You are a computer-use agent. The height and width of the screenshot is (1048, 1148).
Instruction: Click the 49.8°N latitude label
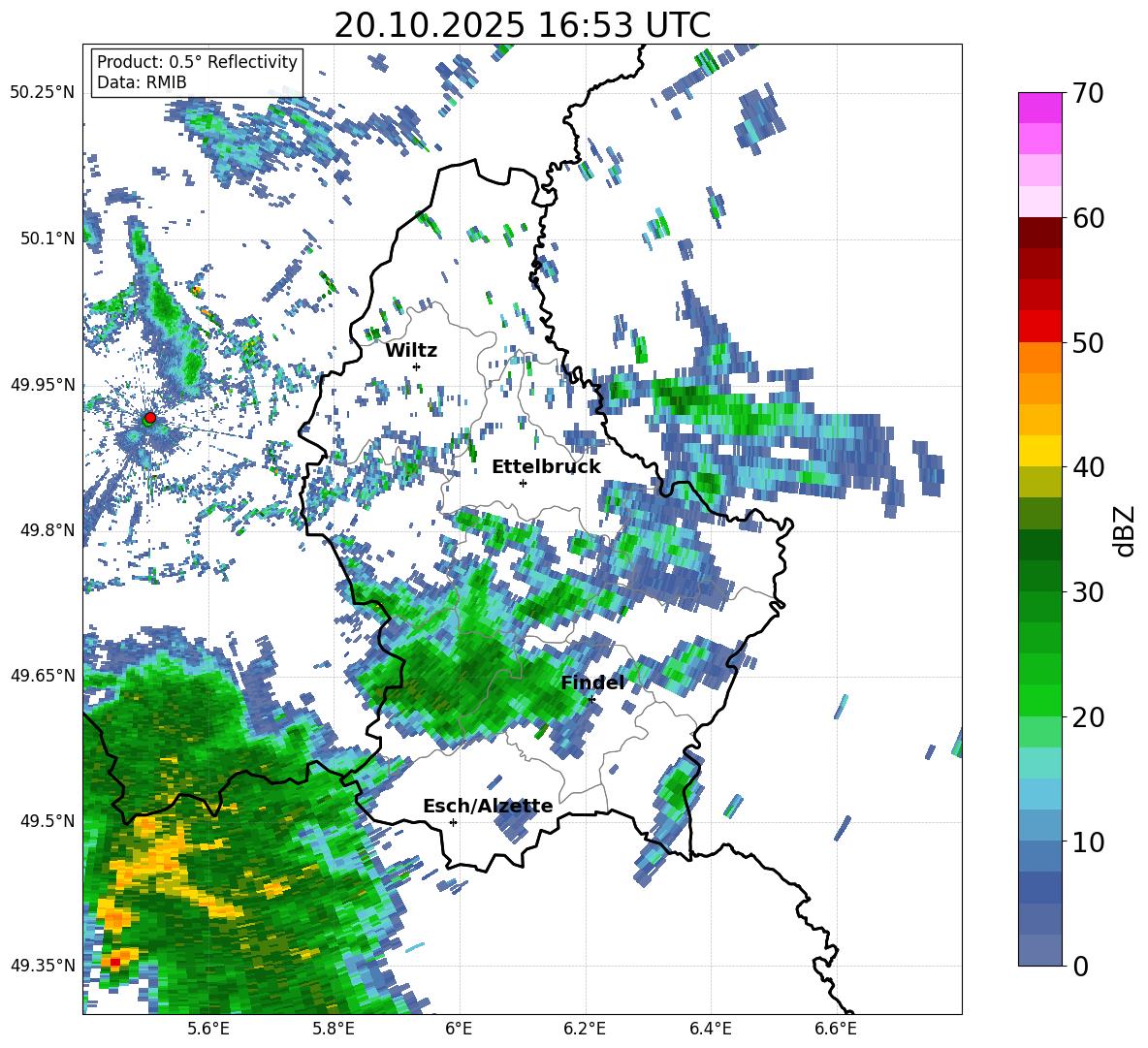point(47,530)
